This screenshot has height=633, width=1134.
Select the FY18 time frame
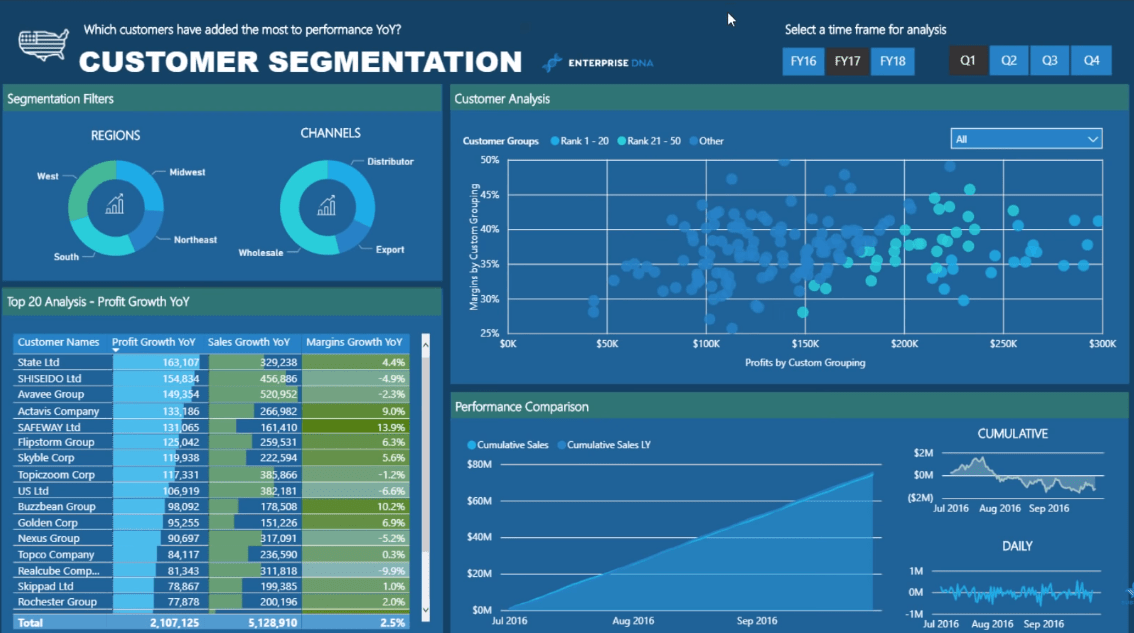(892, 61)
